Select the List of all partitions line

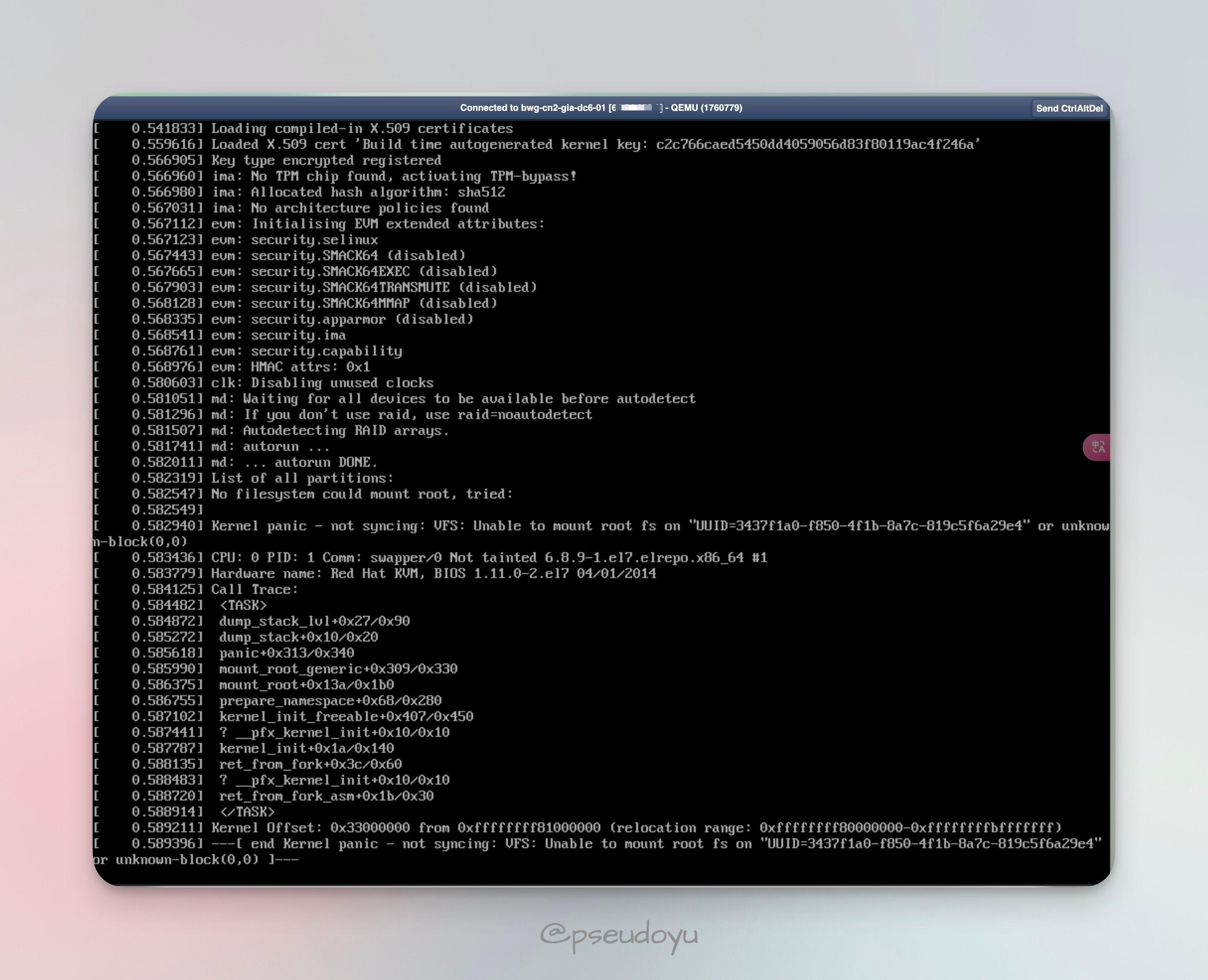244,478
